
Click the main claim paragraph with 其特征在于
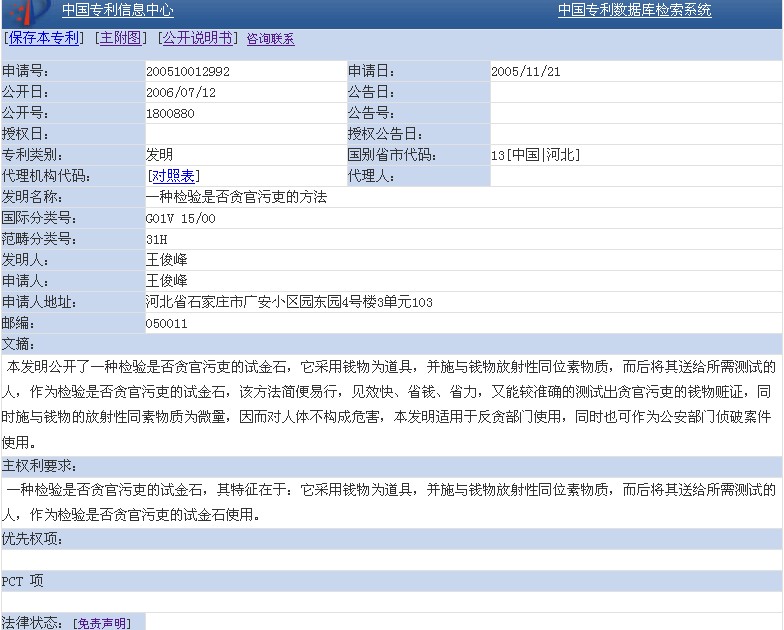(389, 502)
